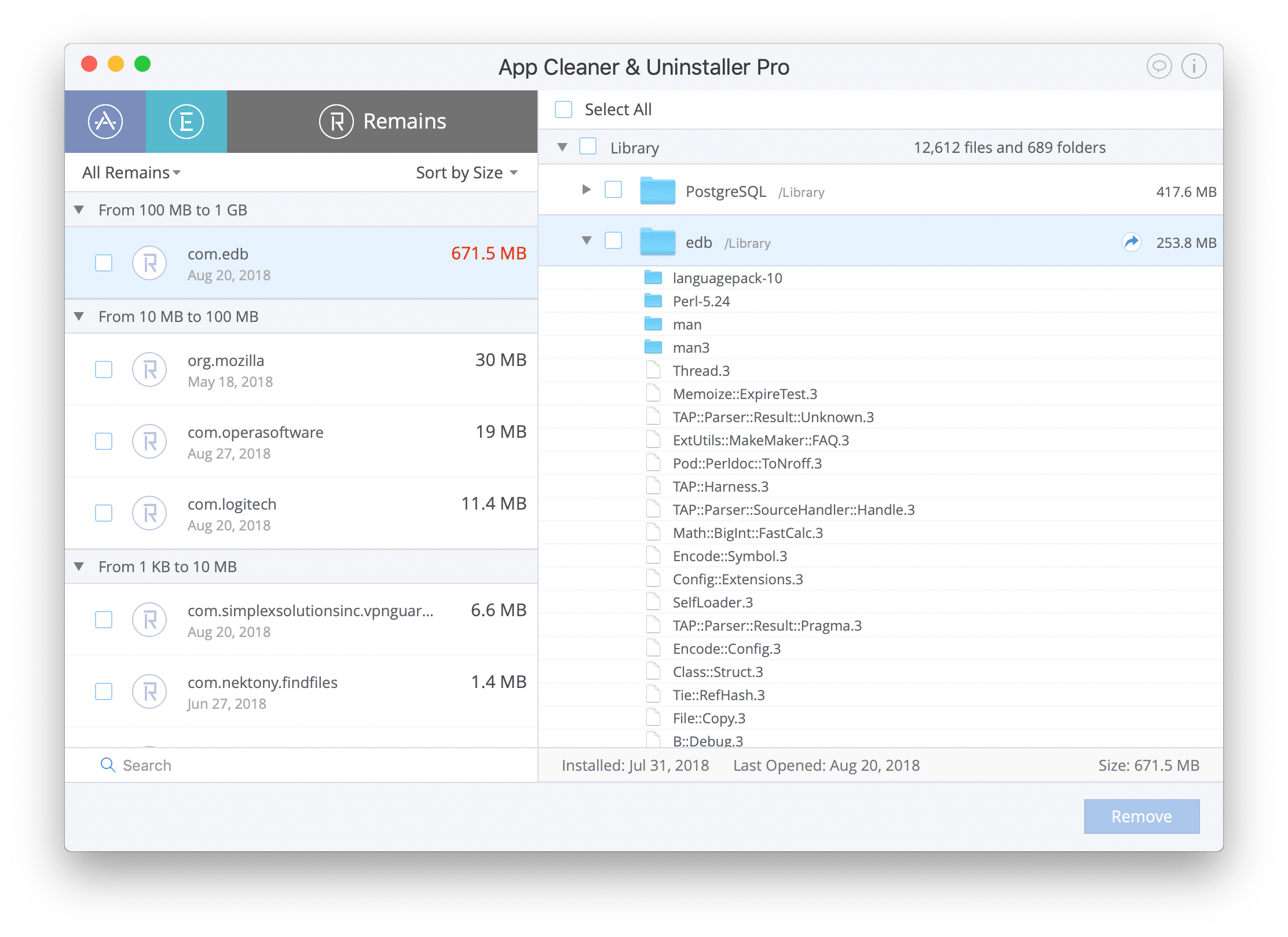This screenshot has height=937, width=1288.
Task: Switch to the Apps panel tab
Action: coord(107,122)
